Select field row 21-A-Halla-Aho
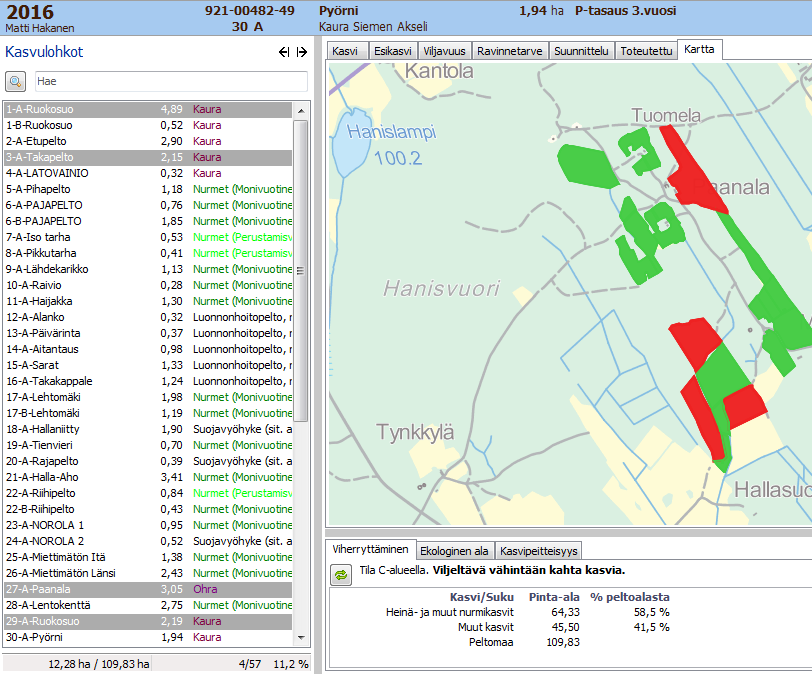812x674 pixels. click(x=148, y=478)
